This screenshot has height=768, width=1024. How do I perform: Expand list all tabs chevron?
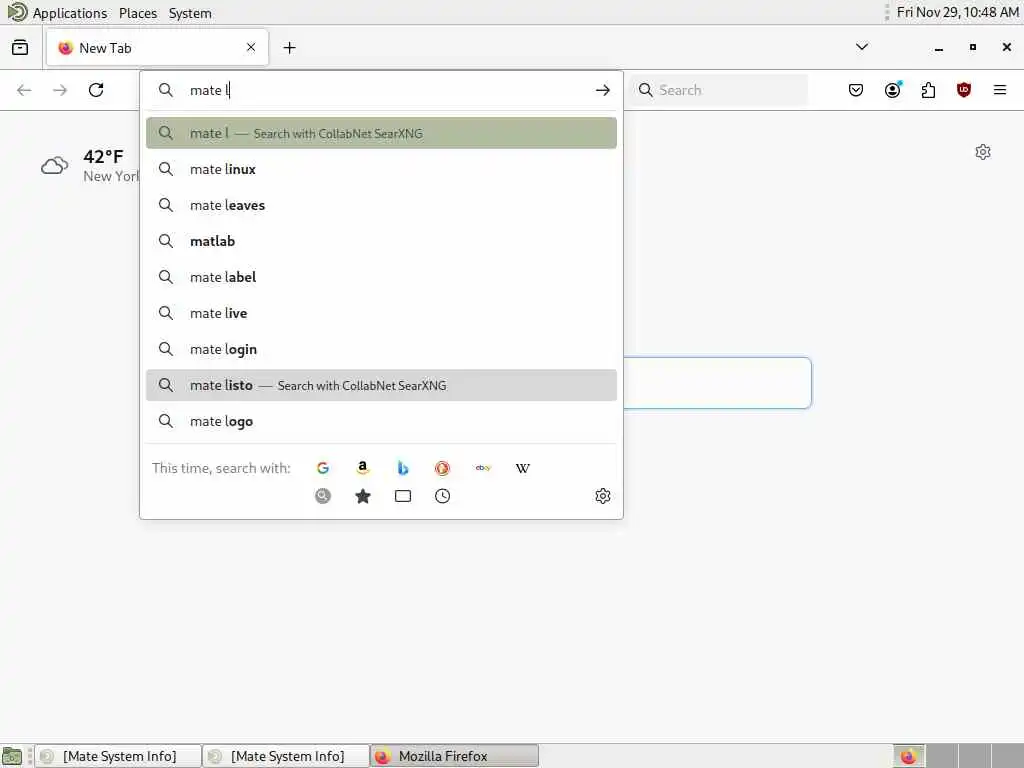[861, 47]
